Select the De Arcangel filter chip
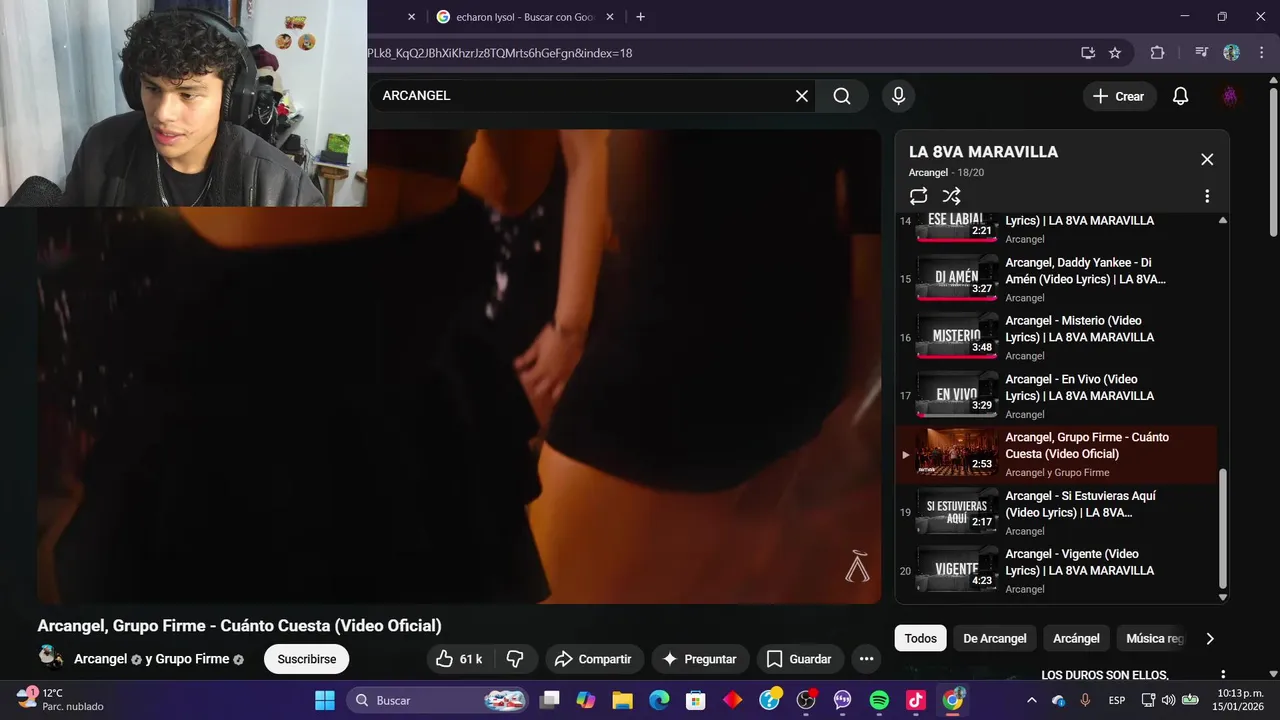The height and width of the screenshot is (720, 1280). click(995, 638)
